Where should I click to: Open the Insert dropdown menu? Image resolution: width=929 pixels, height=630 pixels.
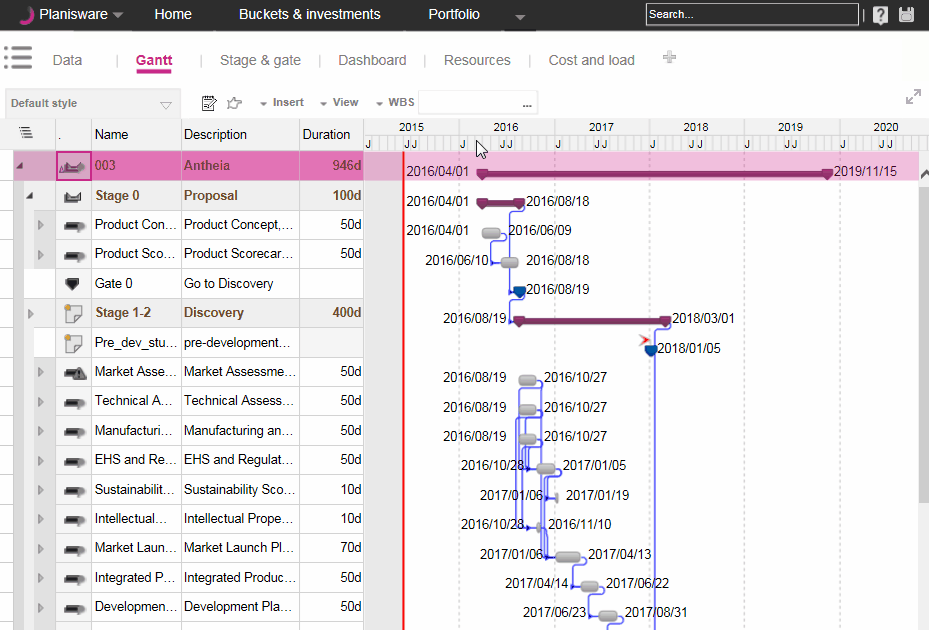click(x=281, y=103)
